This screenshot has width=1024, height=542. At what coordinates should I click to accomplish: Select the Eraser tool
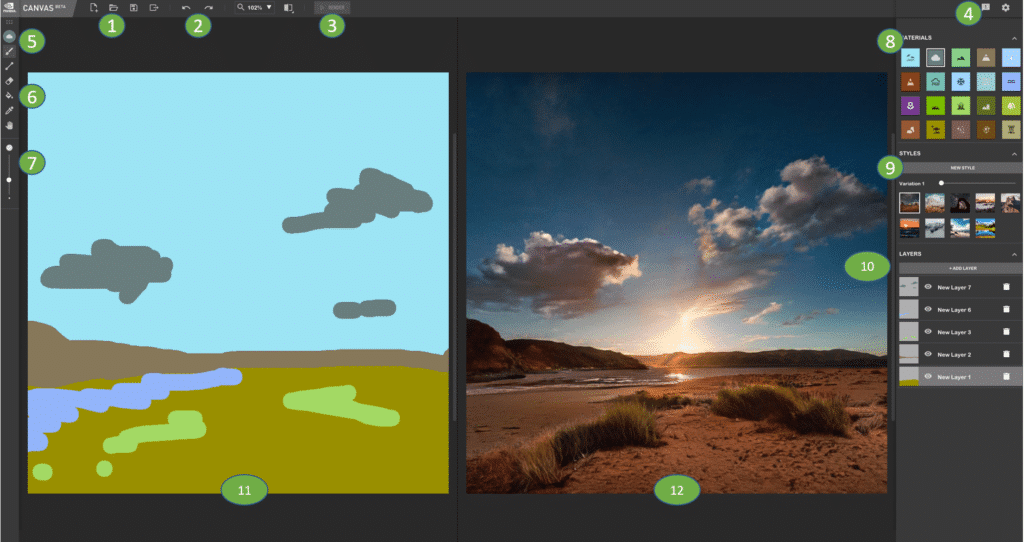9,80
